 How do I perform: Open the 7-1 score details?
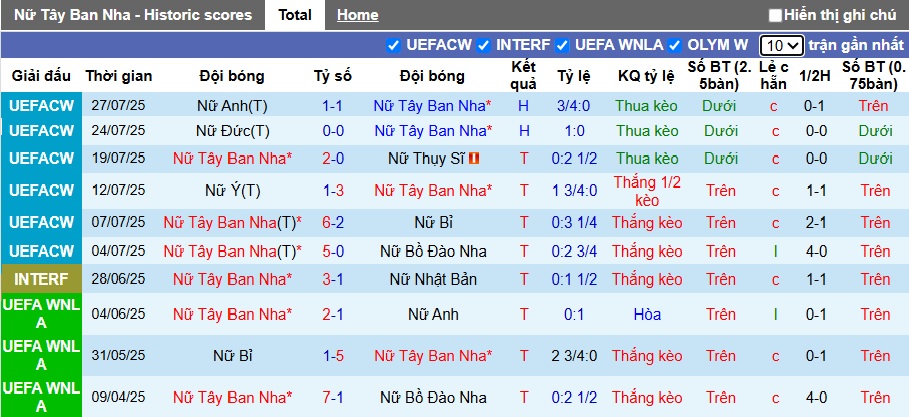tap(333, 396)
